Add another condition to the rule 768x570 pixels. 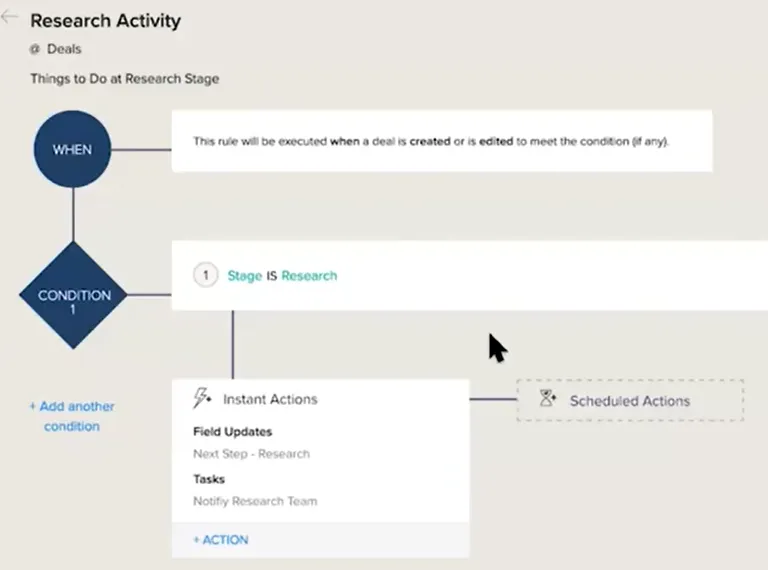(x=72, y=416)
